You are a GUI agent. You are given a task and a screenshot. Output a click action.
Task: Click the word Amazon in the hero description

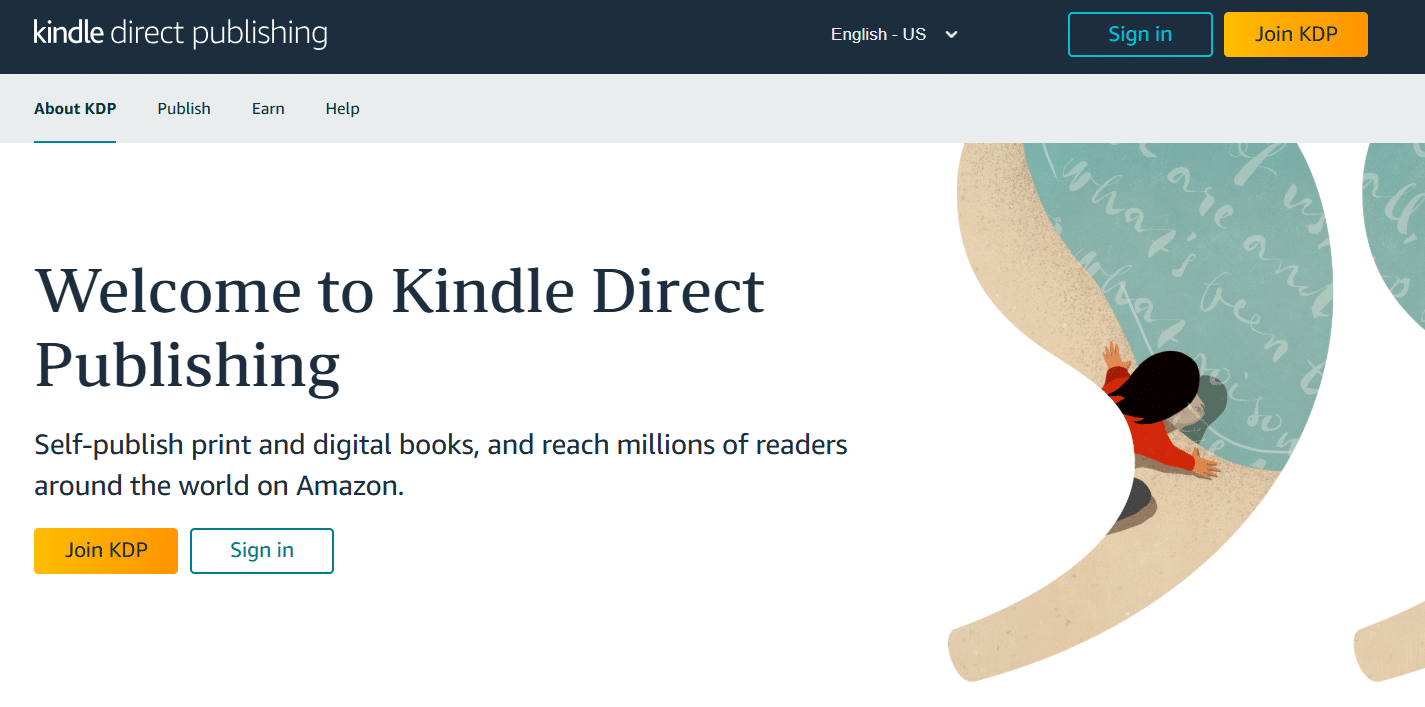[x=350, y=486]
